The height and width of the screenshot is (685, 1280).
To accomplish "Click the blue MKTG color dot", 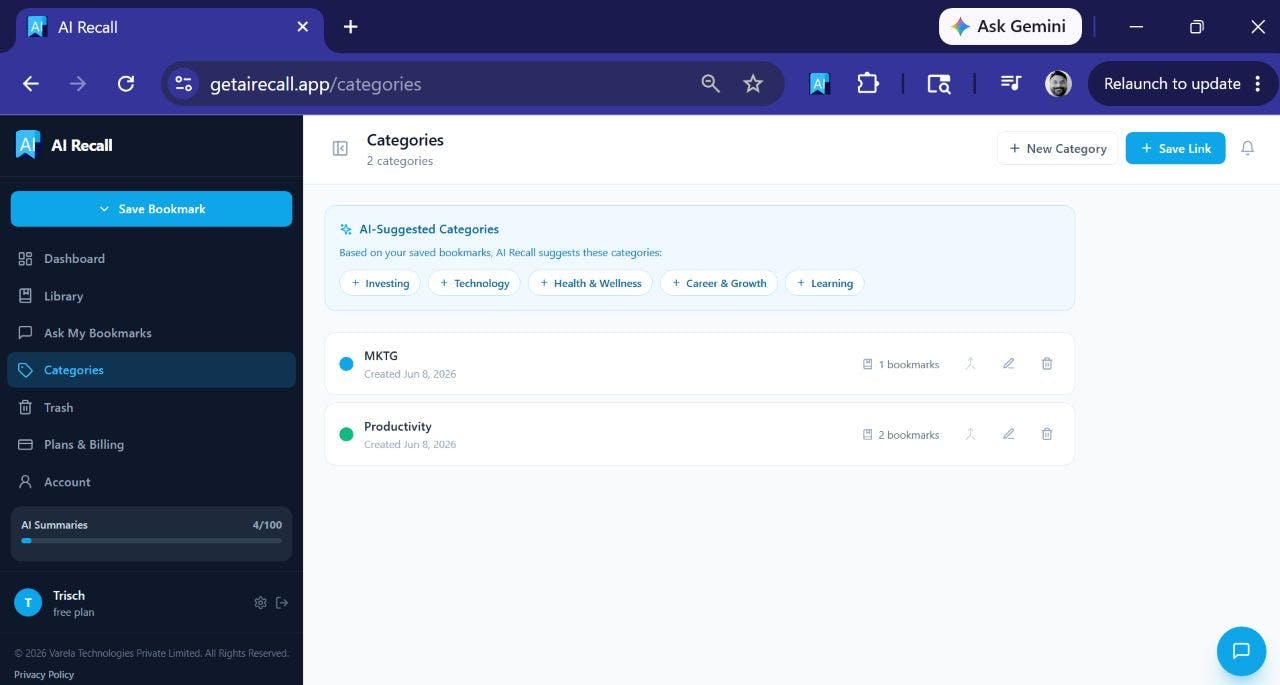I will [346, 364].
